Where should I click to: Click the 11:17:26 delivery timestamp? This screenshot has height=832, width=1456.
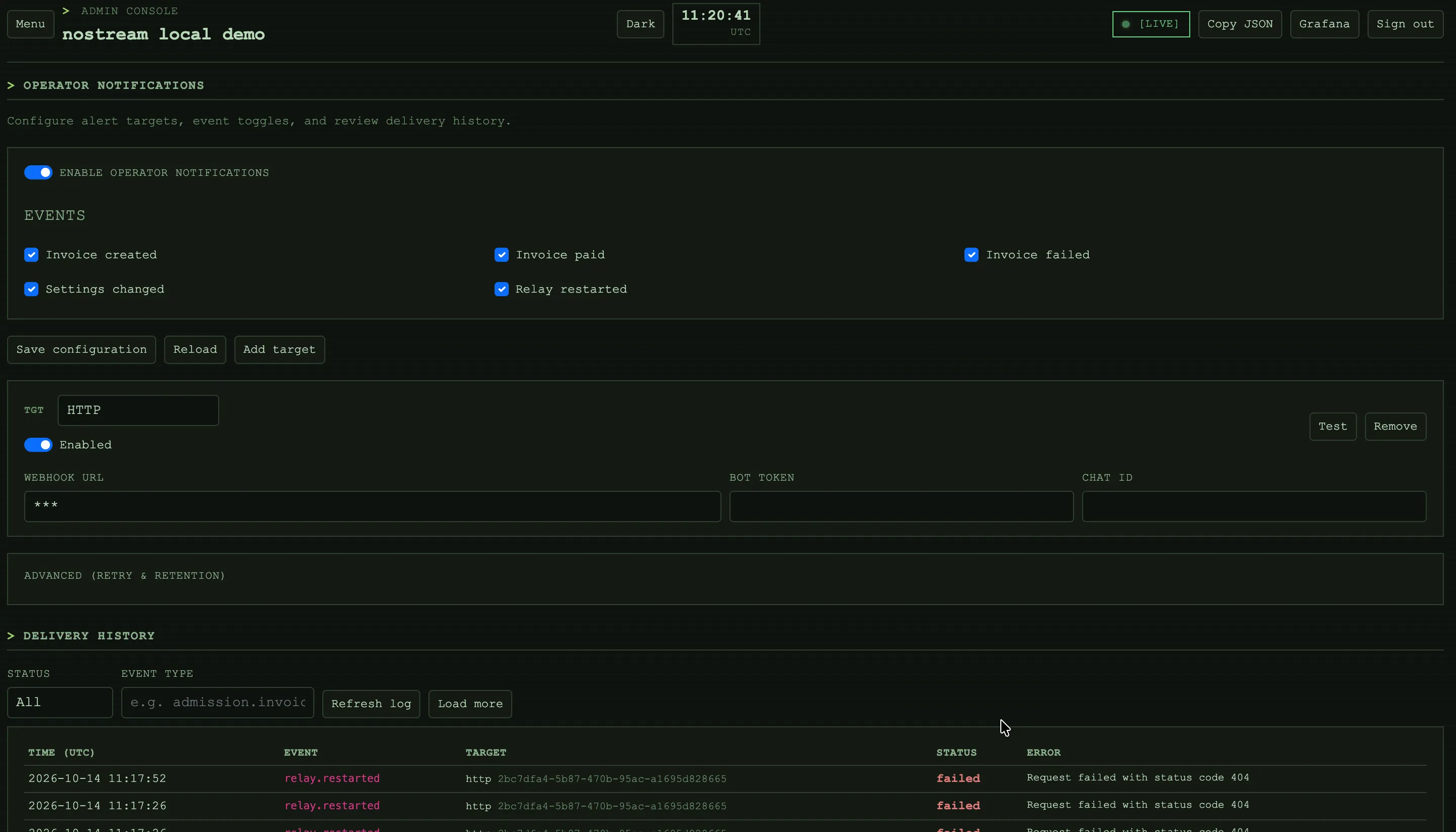point(97,806)
